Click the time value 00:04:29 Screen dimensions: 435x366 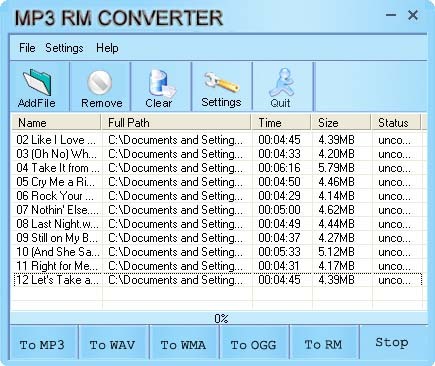(279, 196)
